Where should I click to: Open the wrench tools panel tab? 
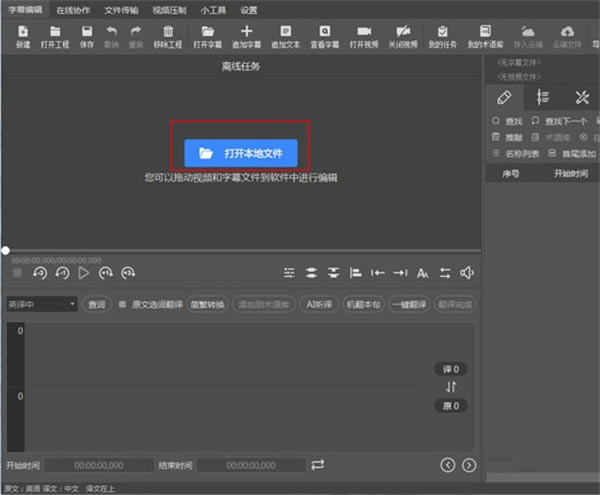click(x=582, y=97)
